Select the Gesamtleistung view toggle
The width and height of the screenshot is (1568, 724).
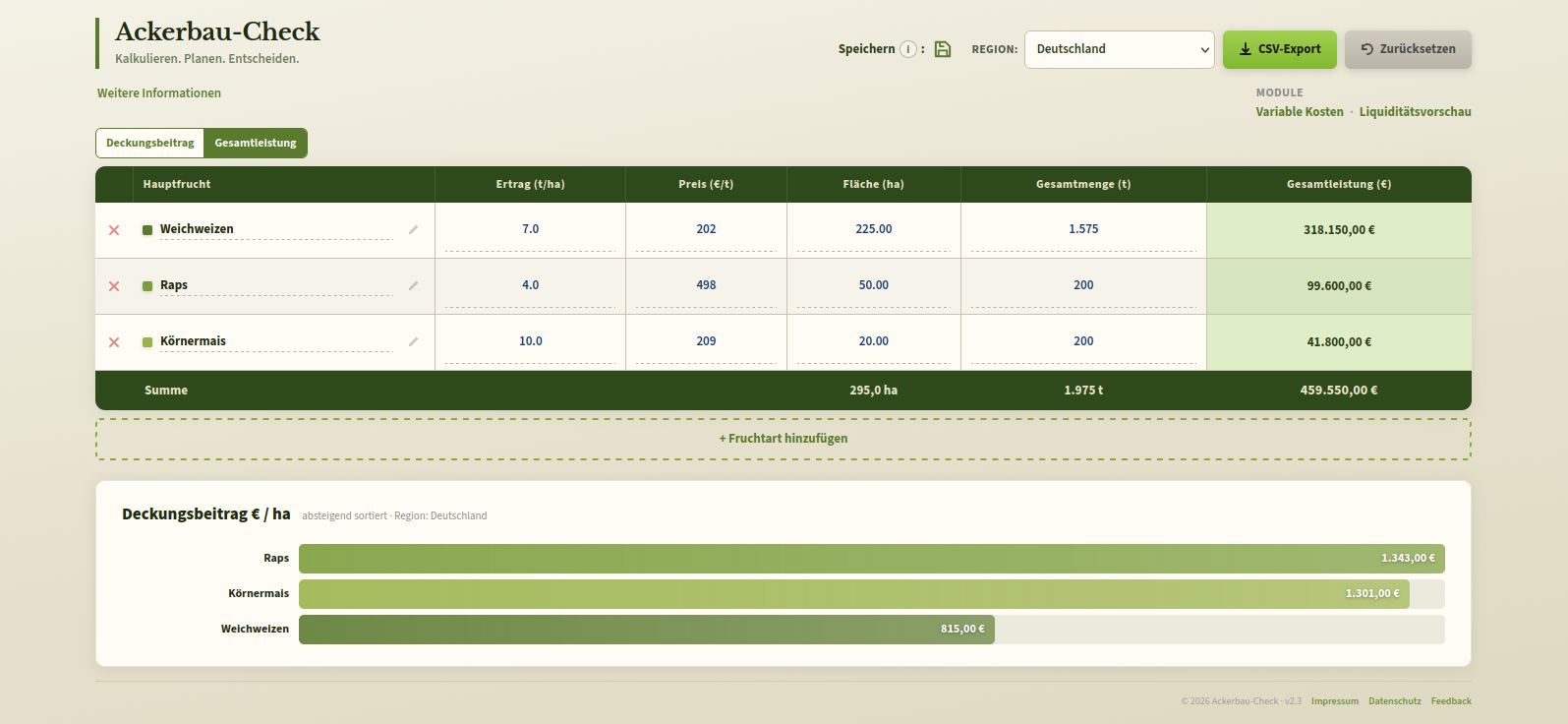[256, 143]
